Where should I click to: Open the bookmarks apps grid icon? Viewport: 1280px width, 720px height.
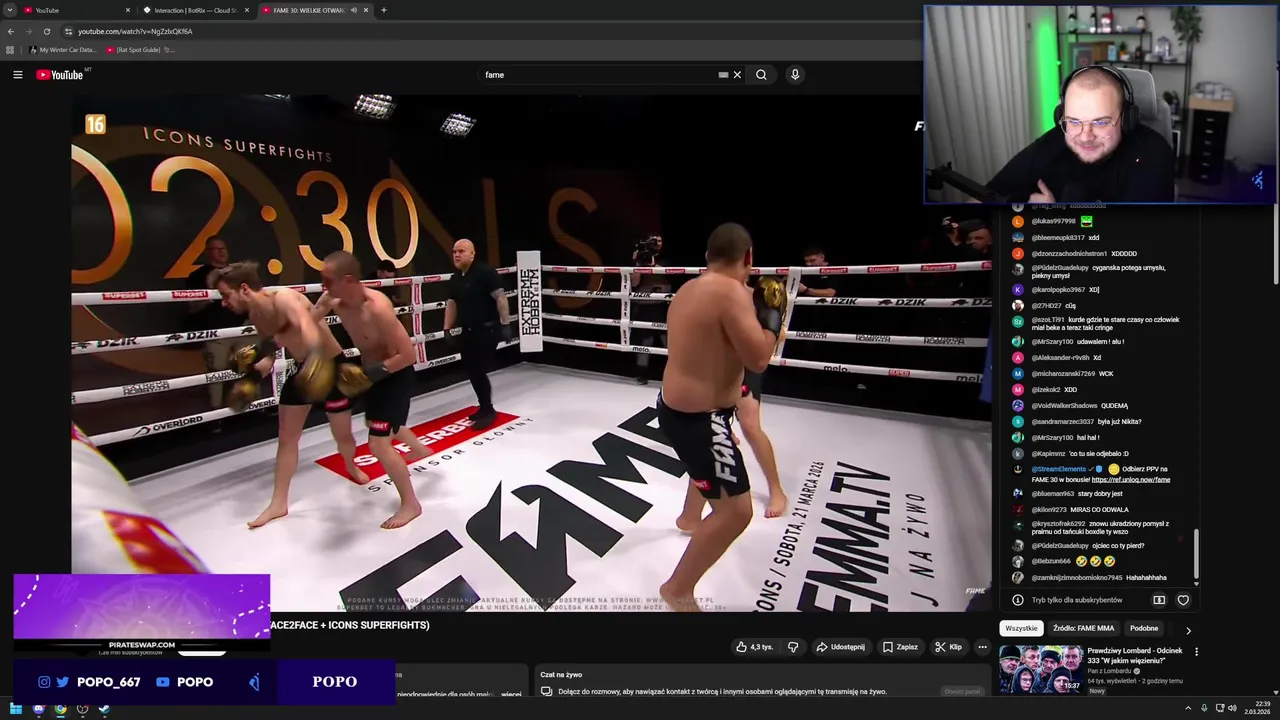[x=10, y=50]
